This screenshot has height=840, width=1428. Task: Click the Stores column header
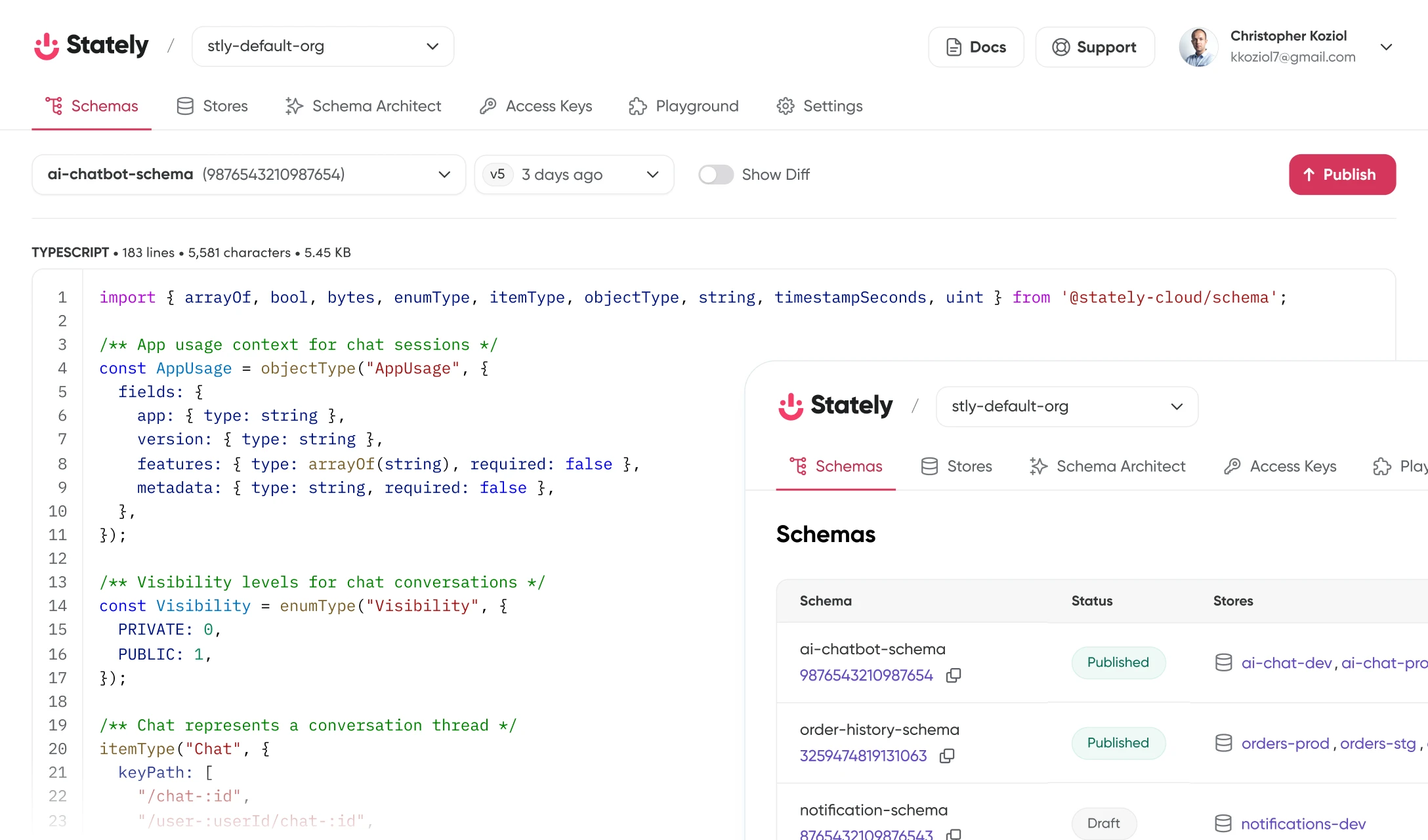click(1233, 601)
